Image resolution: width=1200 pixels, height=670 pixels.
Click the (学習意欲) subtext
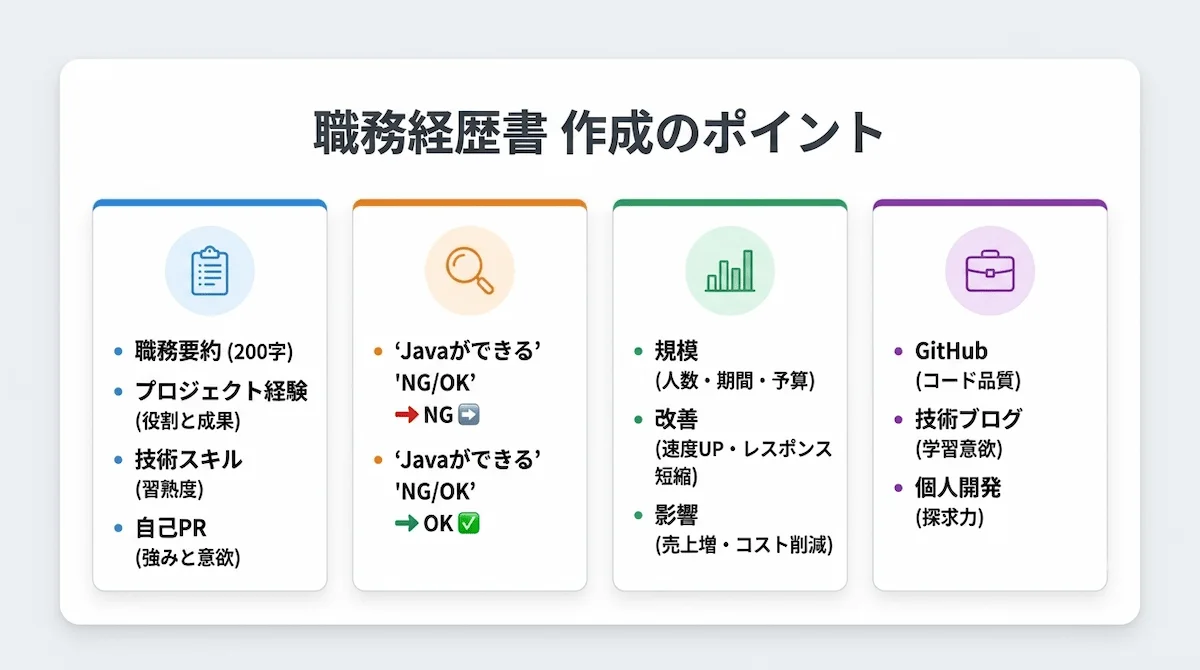(958, 449)
